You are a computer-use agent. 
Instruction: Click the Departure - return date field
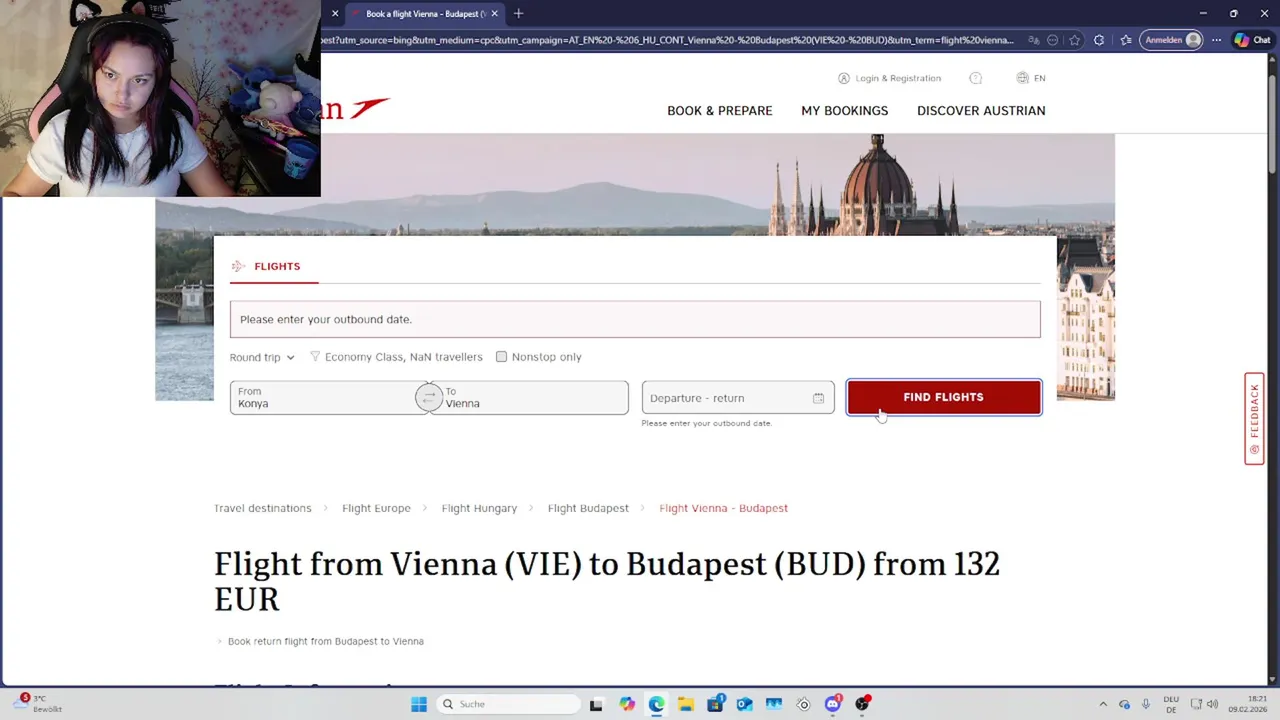pos(738,398)
